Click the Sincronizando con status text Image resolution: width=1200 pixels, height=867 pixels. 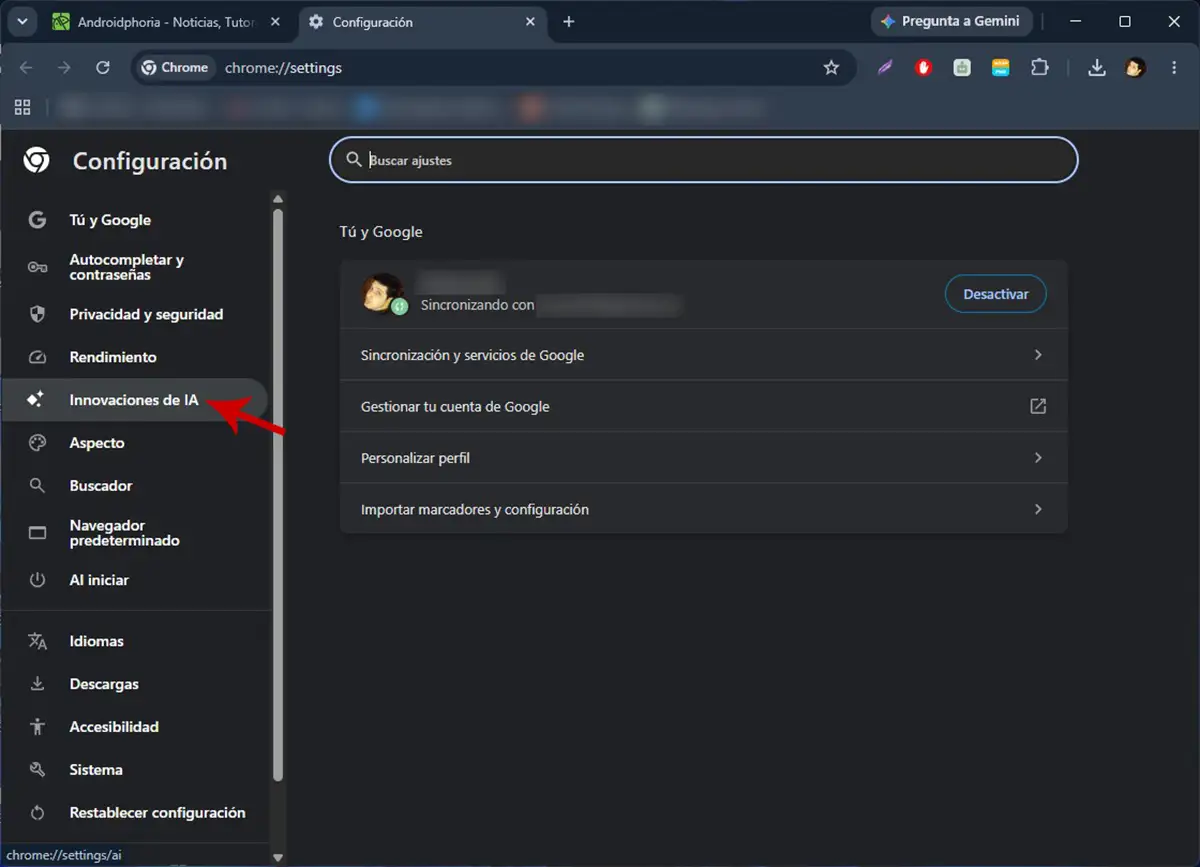point(477,305)
